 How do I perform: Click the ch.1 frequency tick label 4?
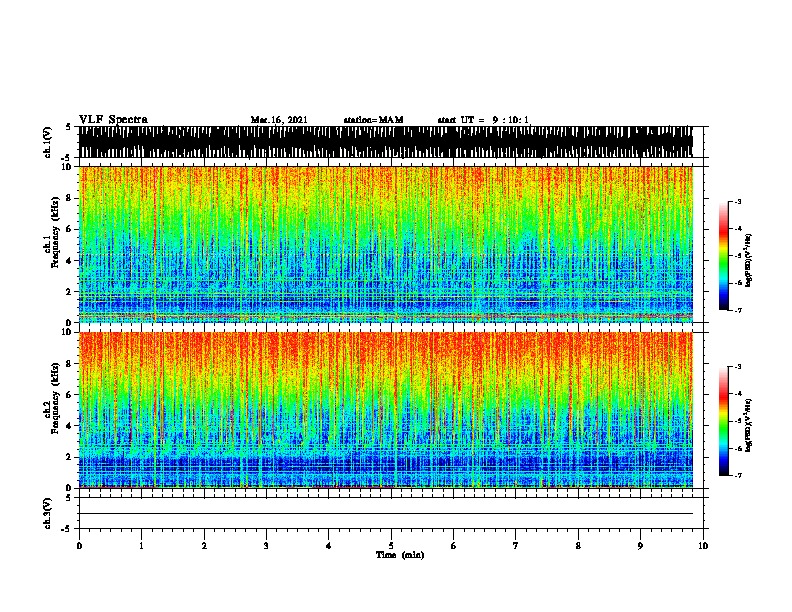[x=70, y=261]
